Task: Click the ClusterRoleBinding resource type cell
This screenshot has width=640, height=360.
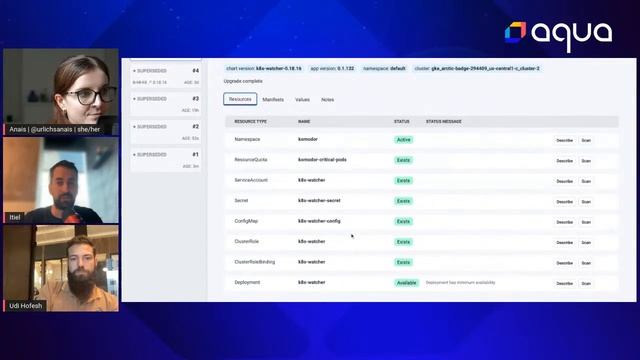Action: [x=255, y=262]
